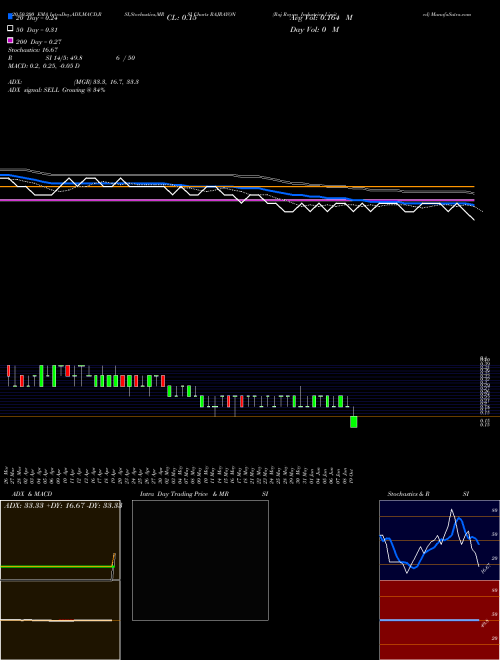Click the white 50 Day legend square
500x660 pixels.
[10, 29]
